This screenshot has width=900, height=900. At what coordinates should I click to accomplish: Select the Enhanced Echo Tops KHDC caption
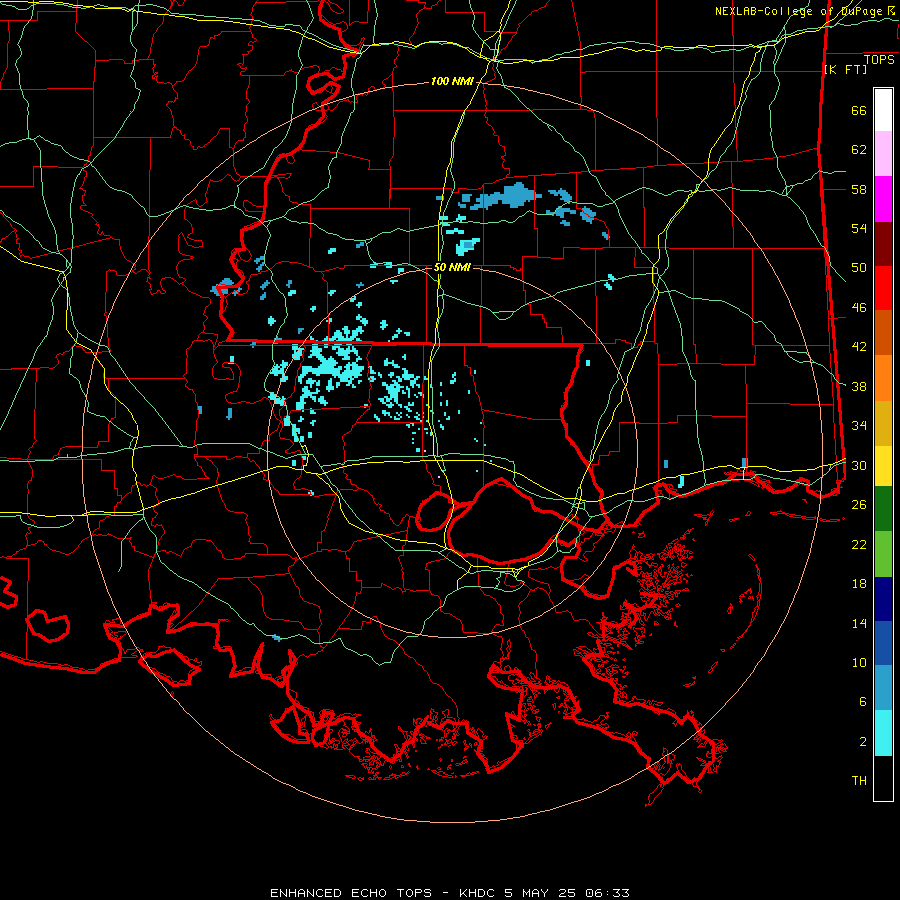tap(449, 893)
